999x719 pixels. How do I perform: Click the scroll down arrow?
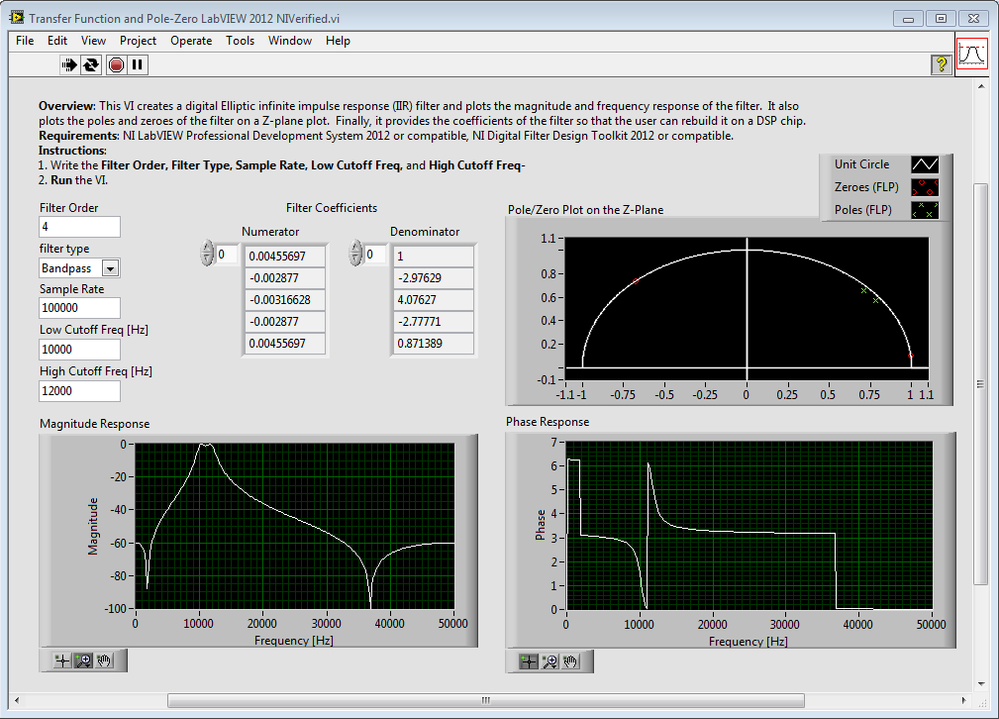(x=981, y=684)
